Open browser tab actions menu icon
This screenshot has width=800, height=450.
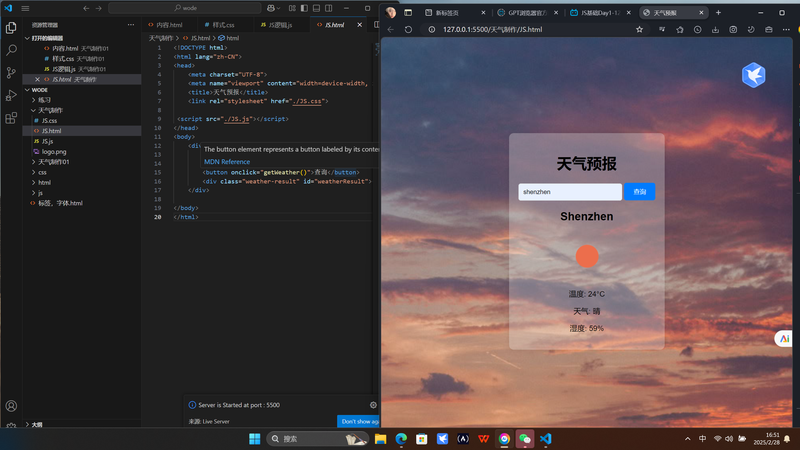point(408,13)
